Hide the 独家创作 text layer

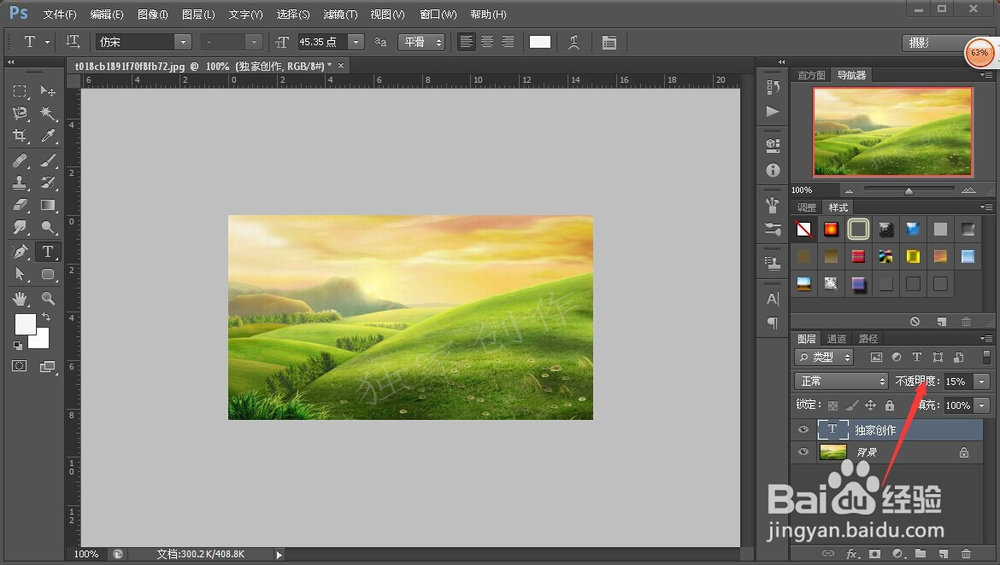click(x=803, y=430)
